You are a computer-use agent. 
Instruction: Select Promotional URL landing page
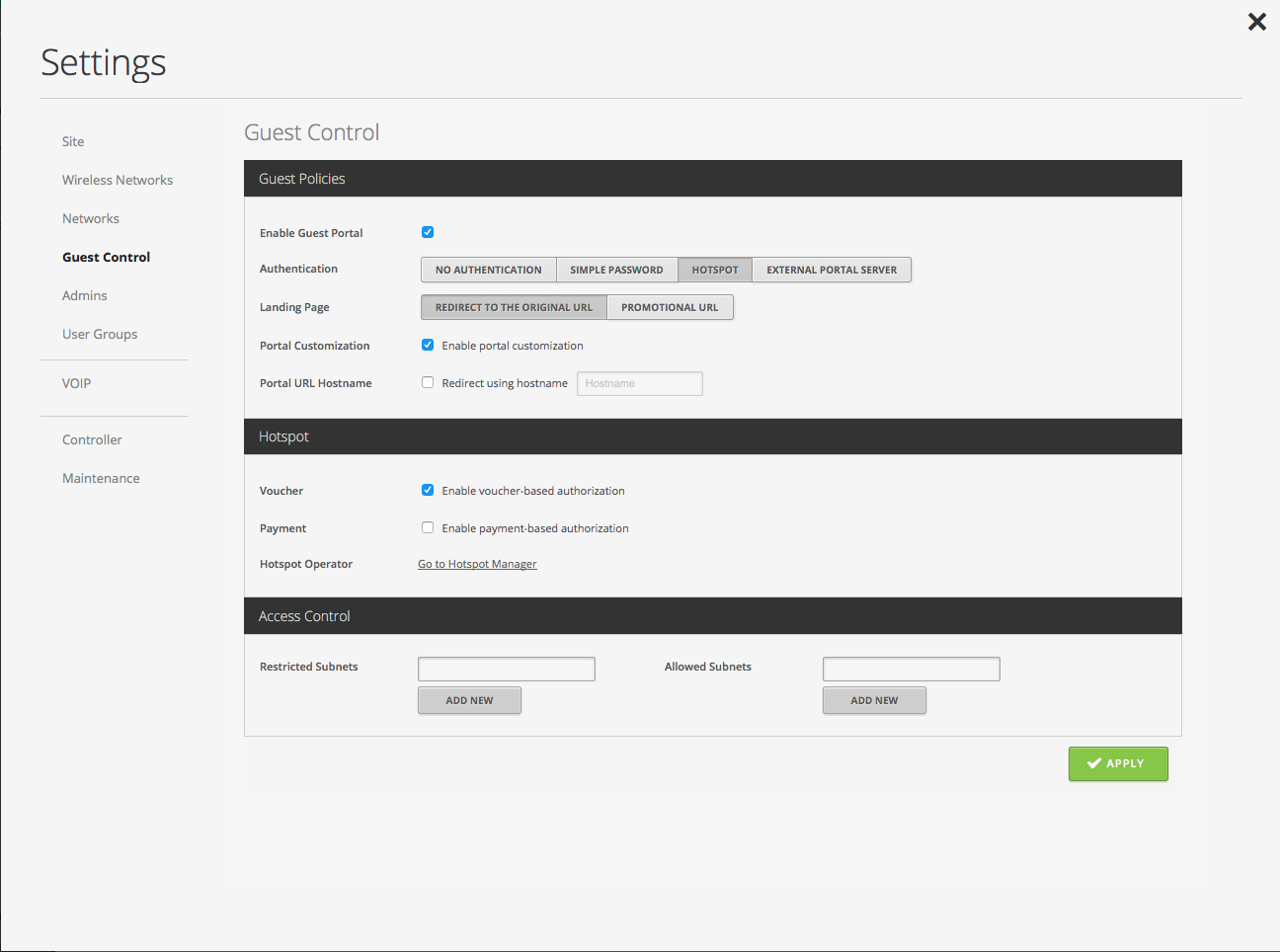click(670, 307)
